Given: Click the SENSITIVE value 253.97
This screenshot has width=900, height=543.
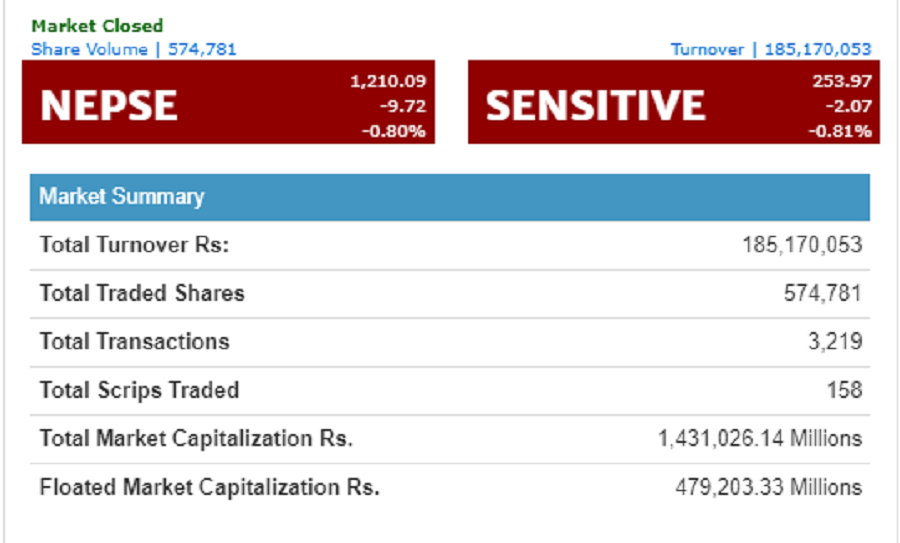Looking at the screenshot, I should pyautogui.click(x=842, y=81).
